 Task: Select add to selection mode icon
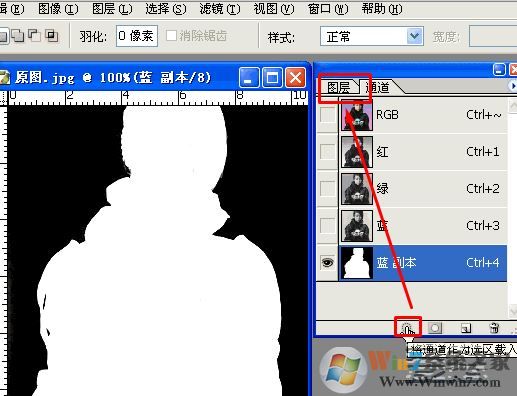(18, 36)
